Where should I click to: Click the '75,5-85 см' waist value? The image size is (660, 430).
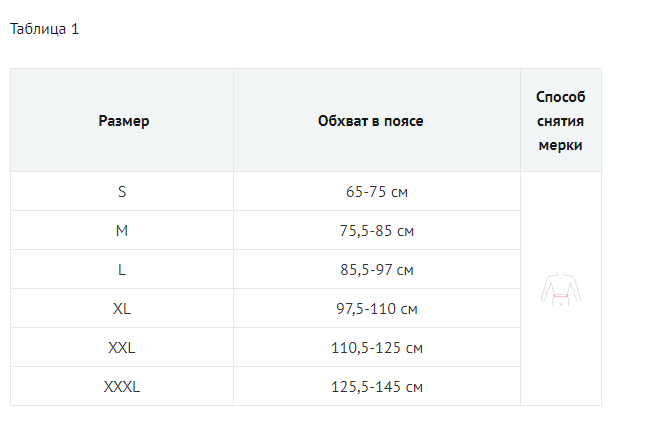coord(377,230)
